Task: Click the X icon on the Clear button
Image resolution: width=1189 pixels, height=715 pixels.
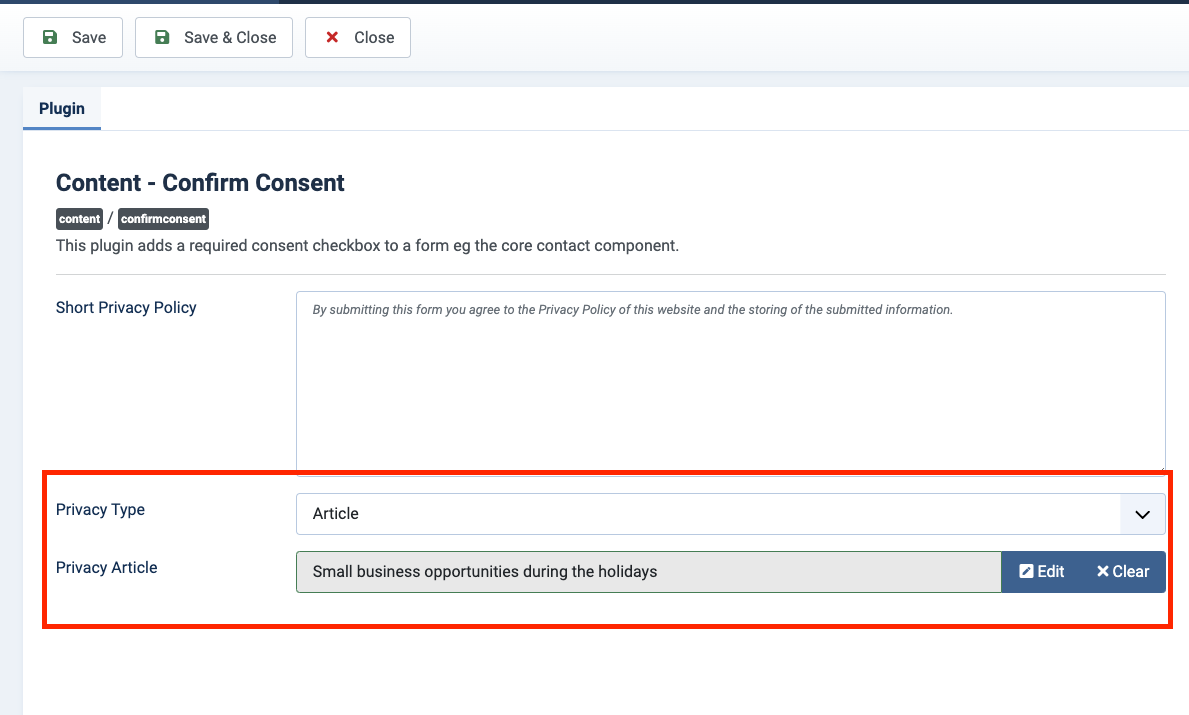Action: pyautogui.click(x=1102, y=572)
